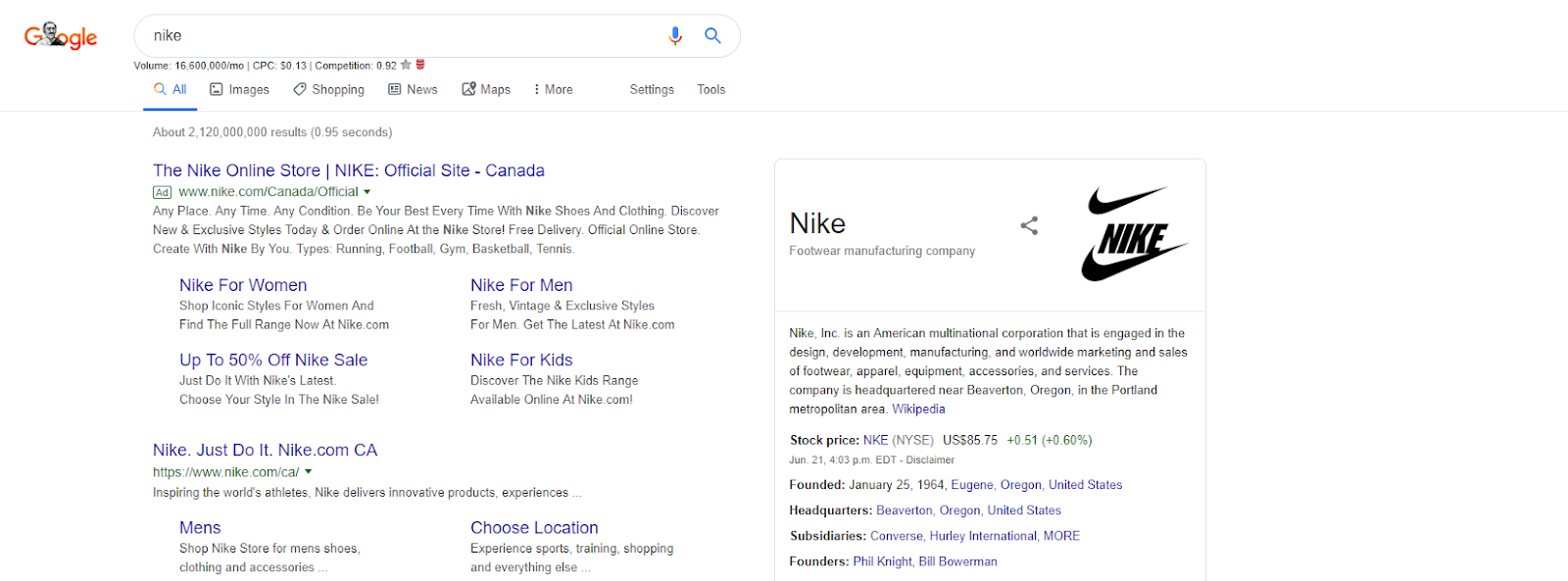The width and height of the screenshot is (1568, 581).
Task: Open Nike For Kids sitelink
Action: [x=521, y=360]
